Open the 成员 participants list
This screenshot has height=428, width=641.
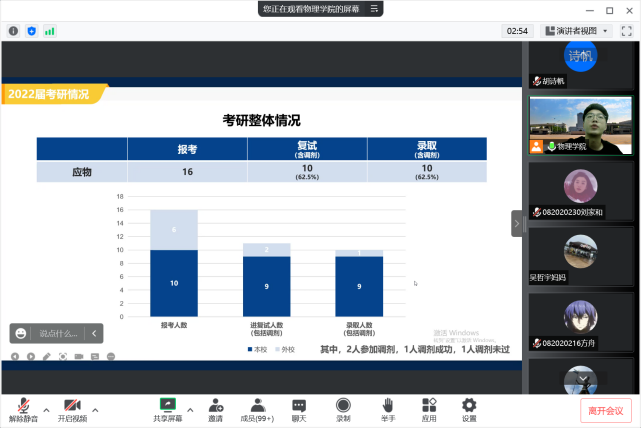click(257, 408)
